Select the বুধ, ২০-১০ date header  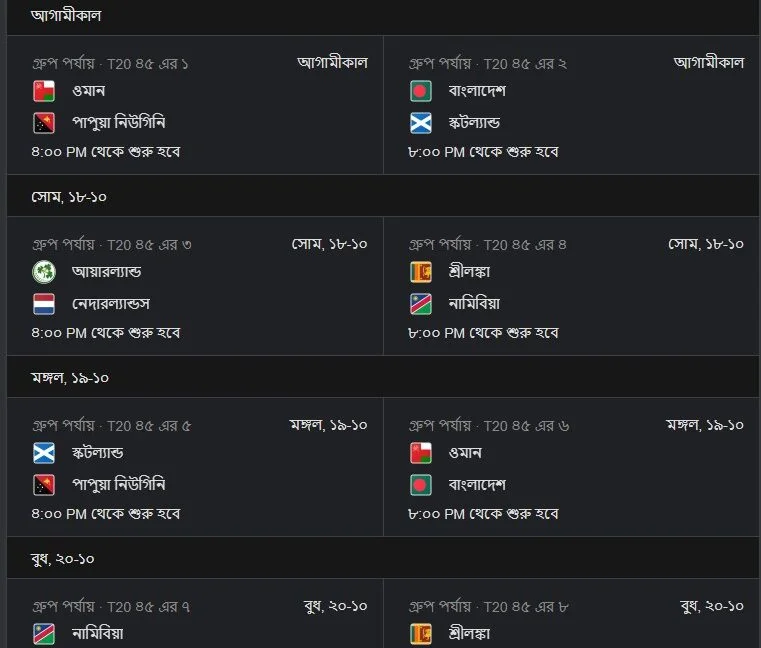[63, 559]
